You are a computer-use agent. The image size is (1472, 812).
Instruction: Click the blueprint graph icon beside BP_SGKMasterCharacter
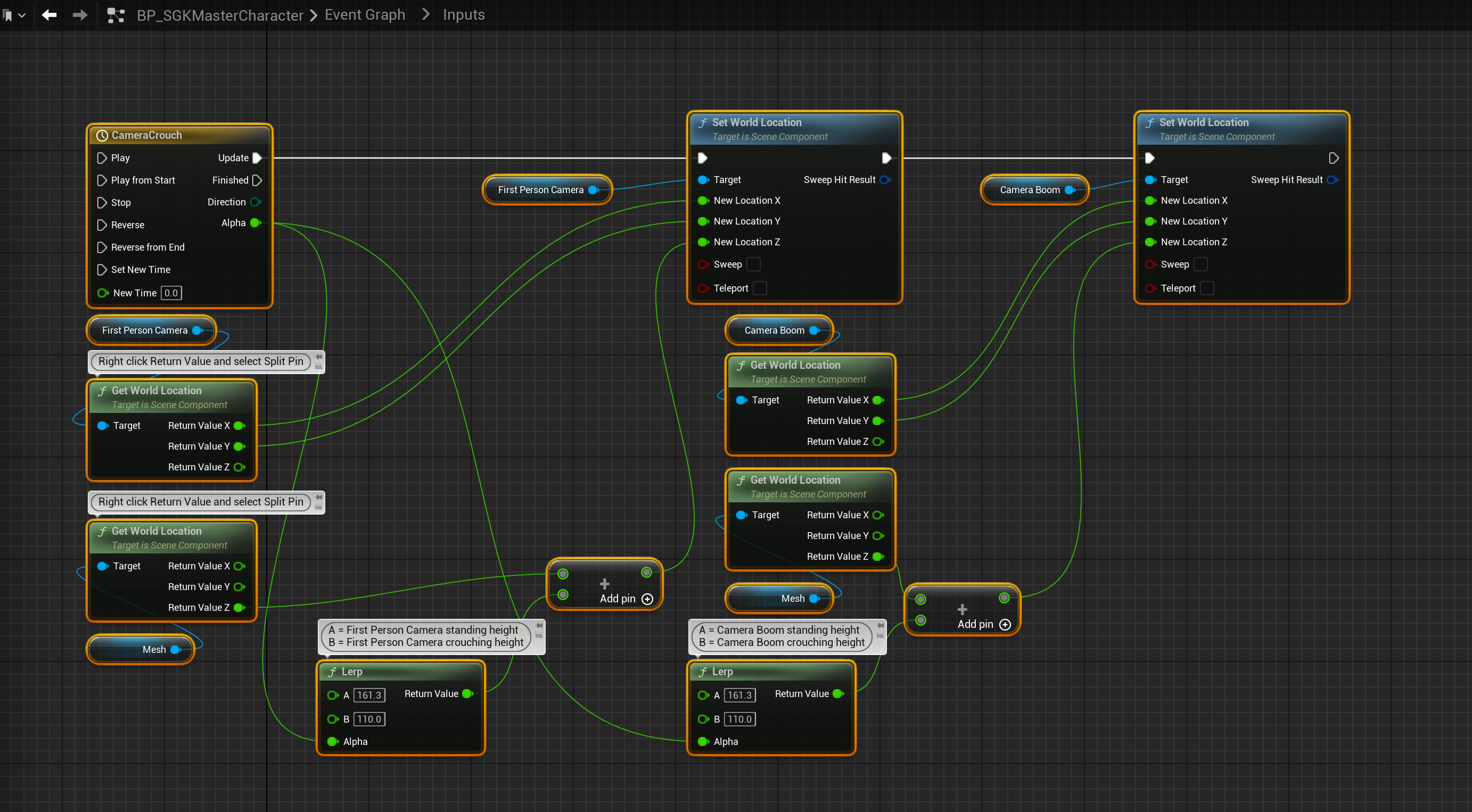(x=116, y=15)
